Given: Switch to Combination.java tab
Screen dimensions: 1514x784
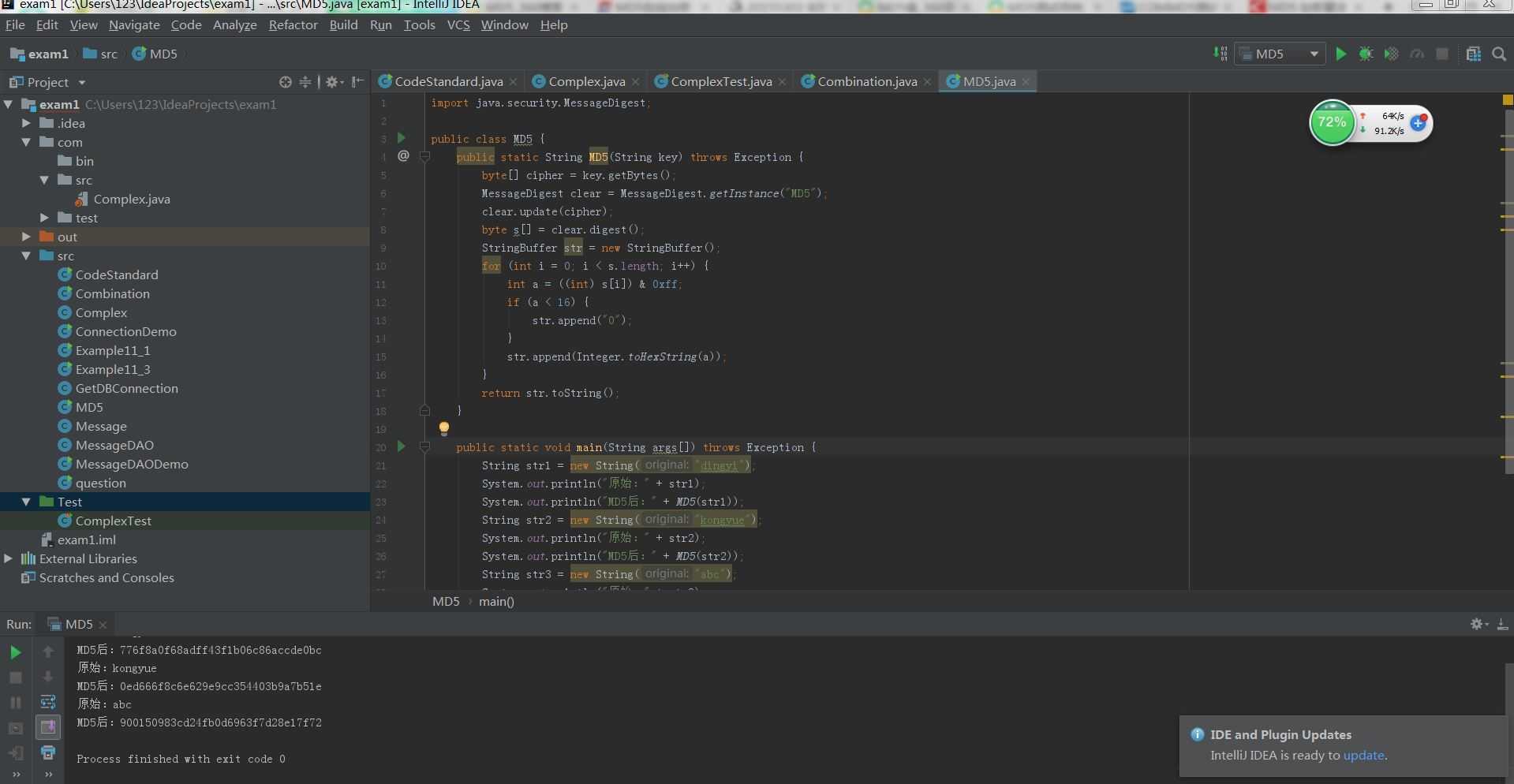Looking at the screenshot, I should coord(867,81).
